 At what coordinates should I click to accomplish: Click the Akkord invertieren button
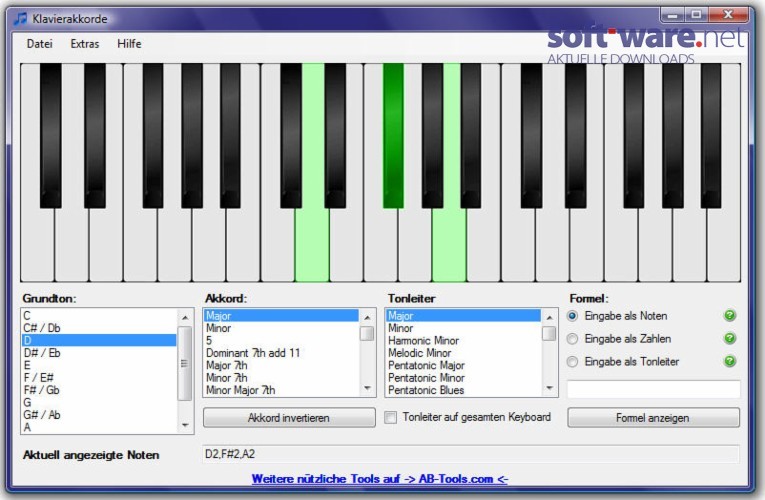coord(289,418)
